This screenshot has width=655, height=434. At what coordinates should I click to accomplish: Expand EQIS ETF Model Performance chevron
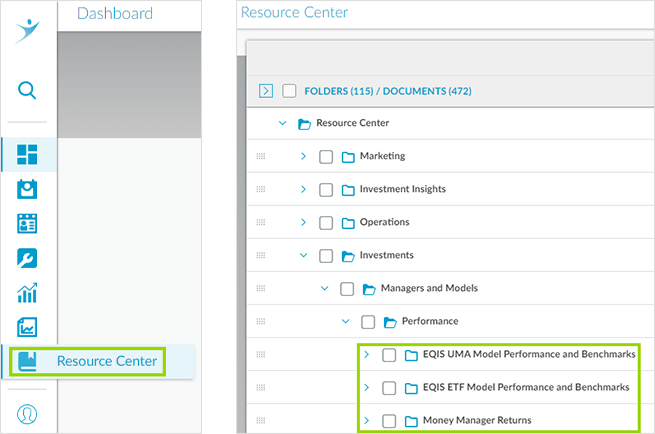point(366,388)
